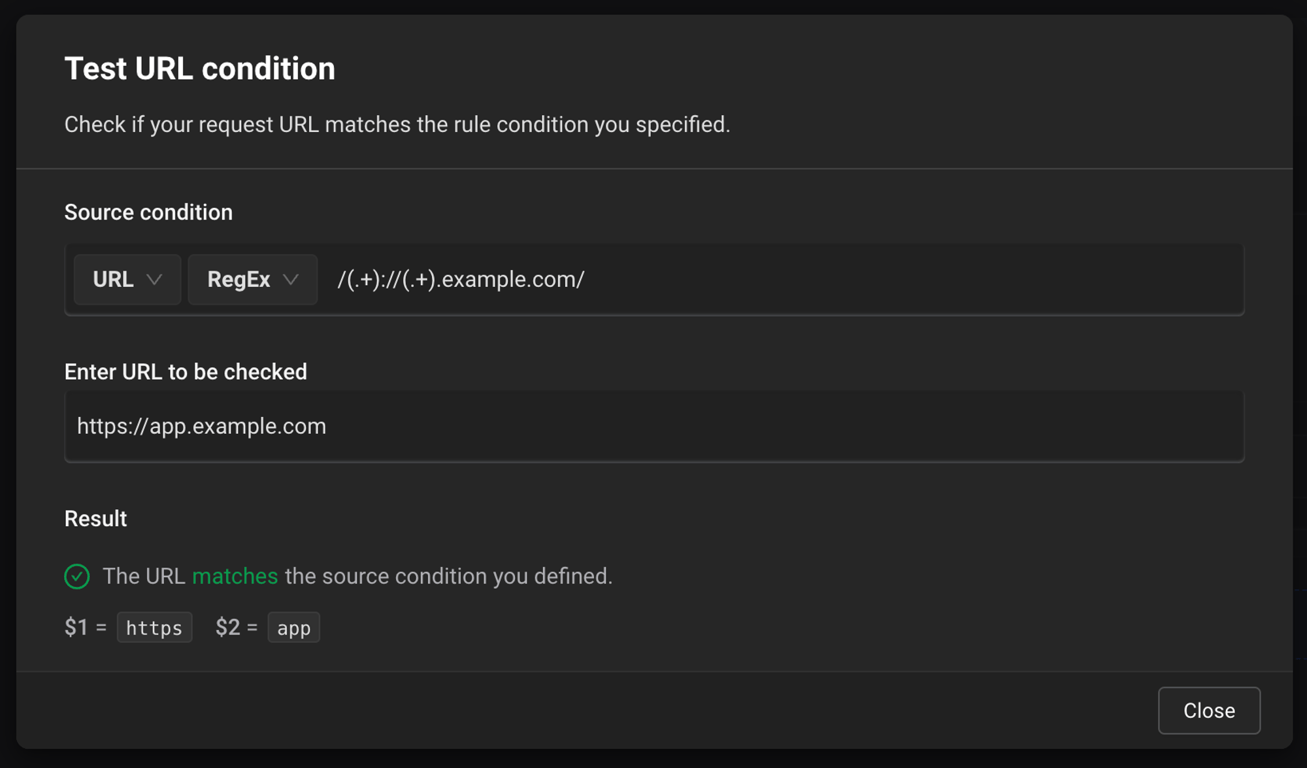The height and width of the screenshot is (768, 1307).
Task: Click the 'Enter URL to be checked' label
Action: tap(185, 372)
